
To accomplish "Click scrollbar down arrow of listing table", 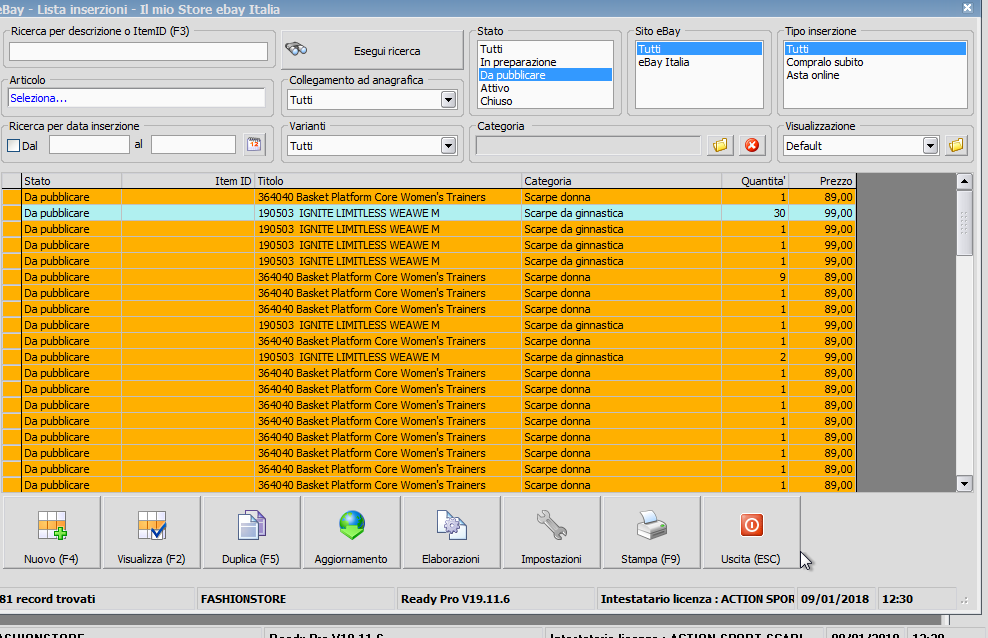I will coord(964,484).
